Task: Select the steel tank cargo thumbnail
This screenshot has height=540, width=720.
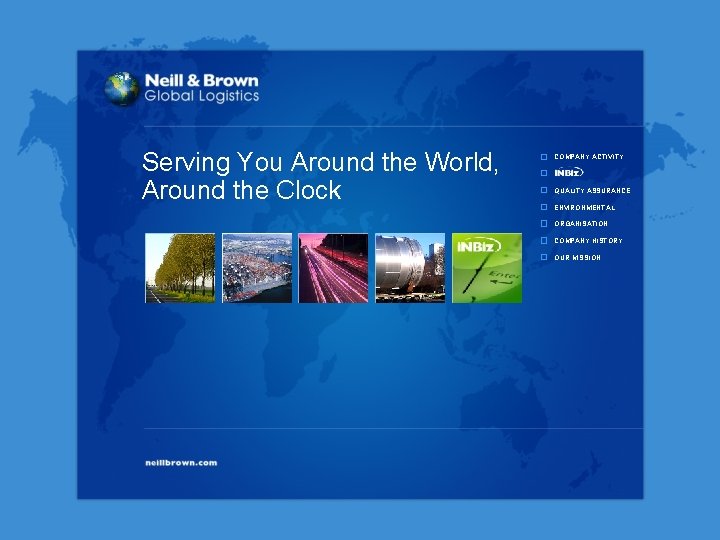Action: pos(410,268)
